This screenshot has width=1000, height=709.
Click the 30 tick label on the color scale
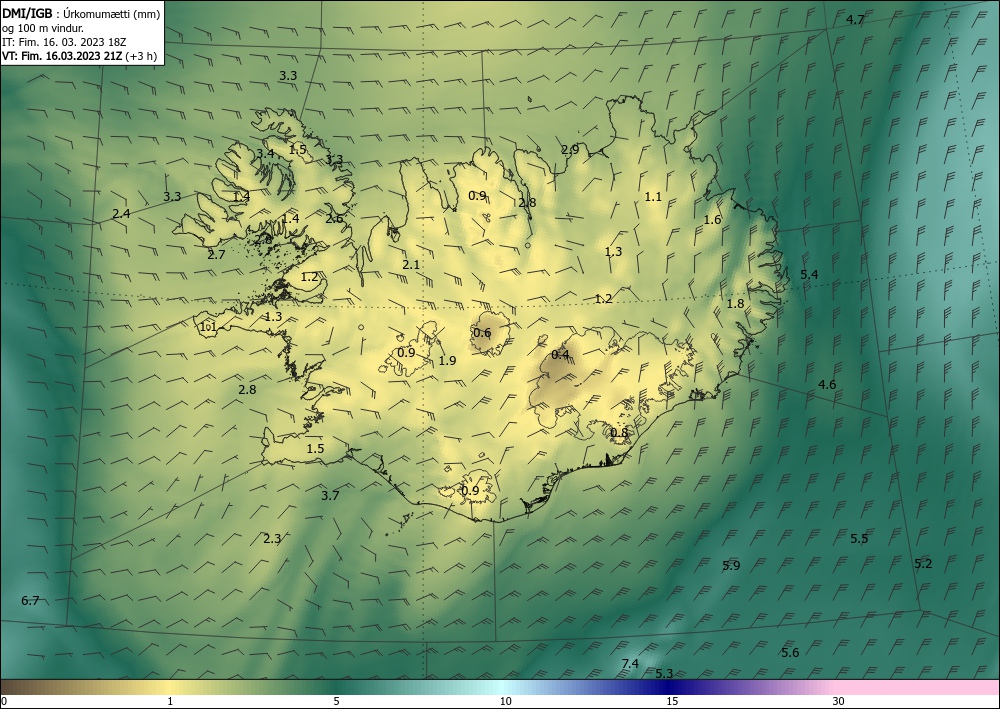pyautogui.click(x=839, y=701)
